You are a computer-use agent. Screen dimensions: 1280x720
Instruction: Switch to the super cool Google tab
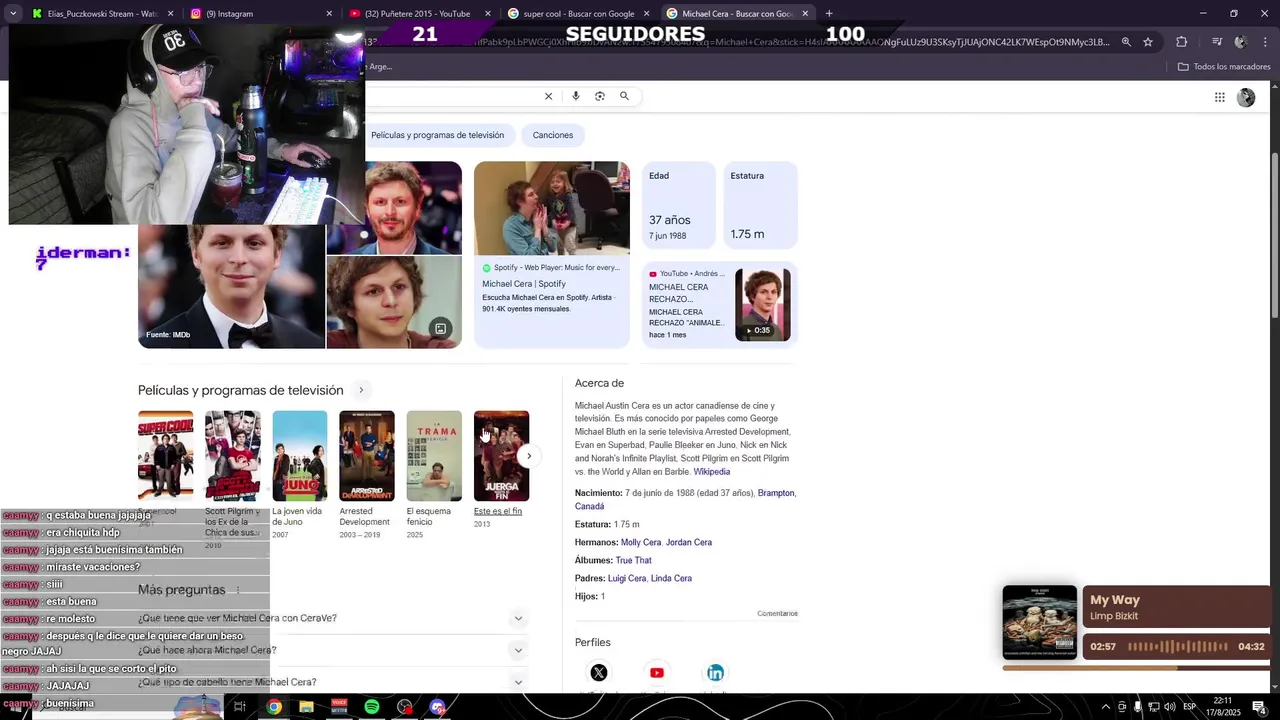click(x=578, y=13)
